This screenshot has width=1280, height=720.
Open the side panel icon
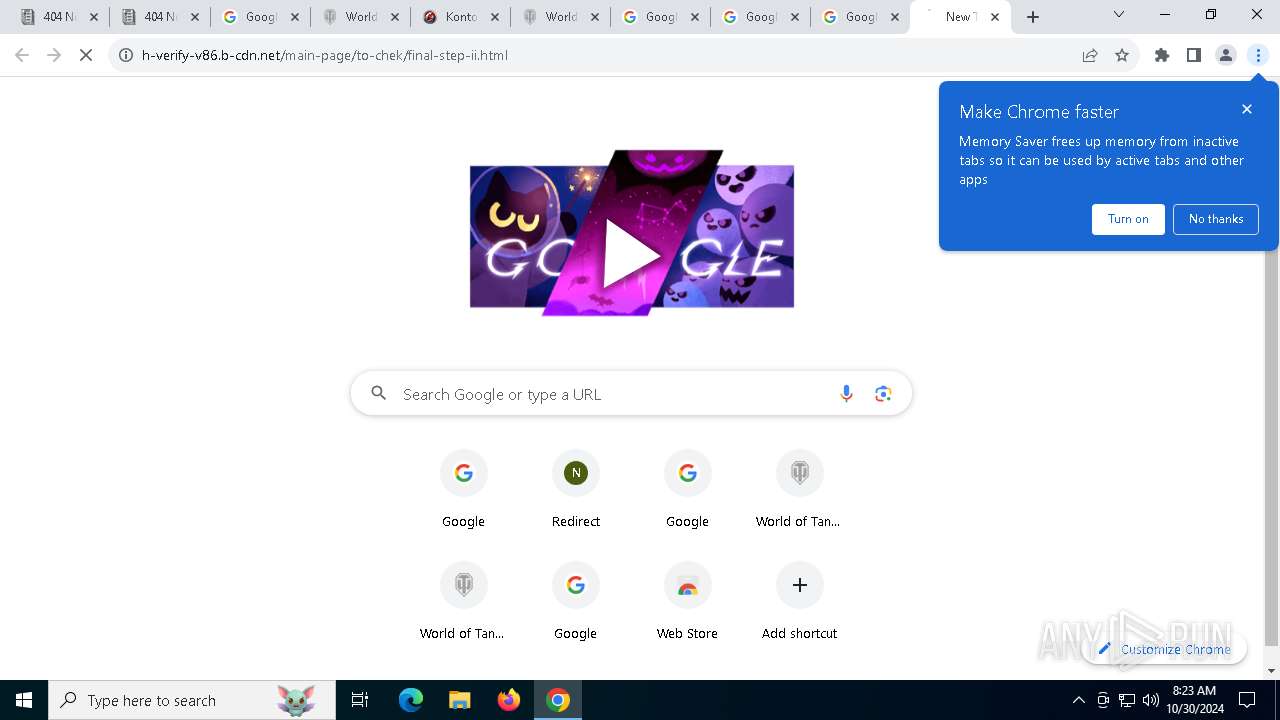click(x=1194, y=56)
